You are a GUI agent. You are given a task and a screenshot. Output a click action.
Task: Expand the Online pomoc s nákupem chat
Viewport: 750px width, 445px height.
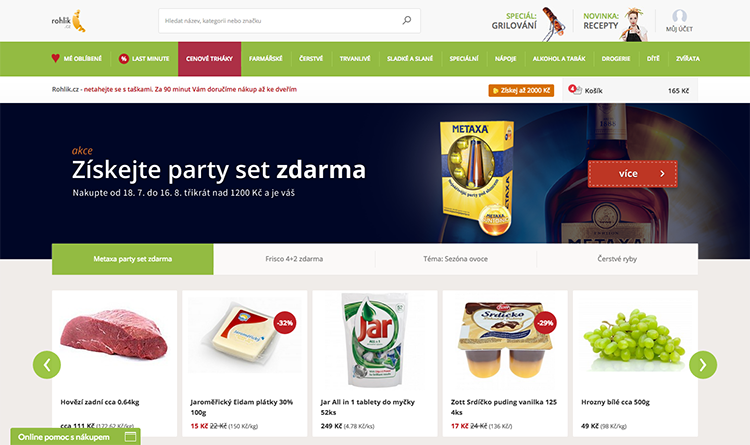pyautogui.click(x=76, y=436)
